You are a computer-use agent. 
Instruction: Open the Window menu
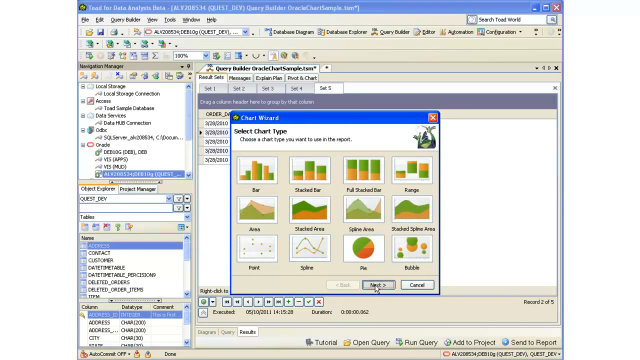point(191,20)
